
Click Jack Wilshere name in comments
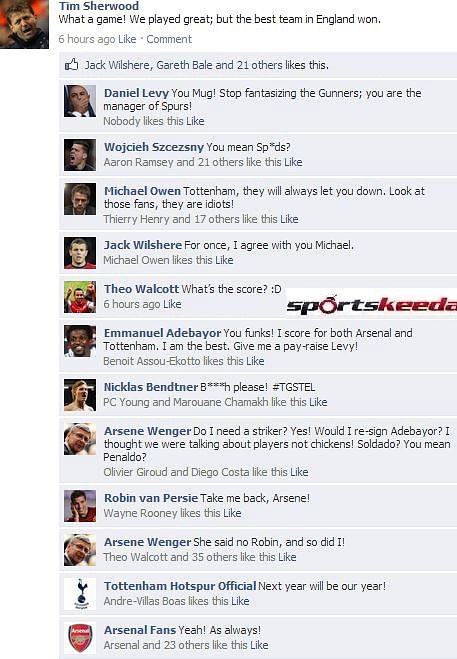click(x=143, y=245)
